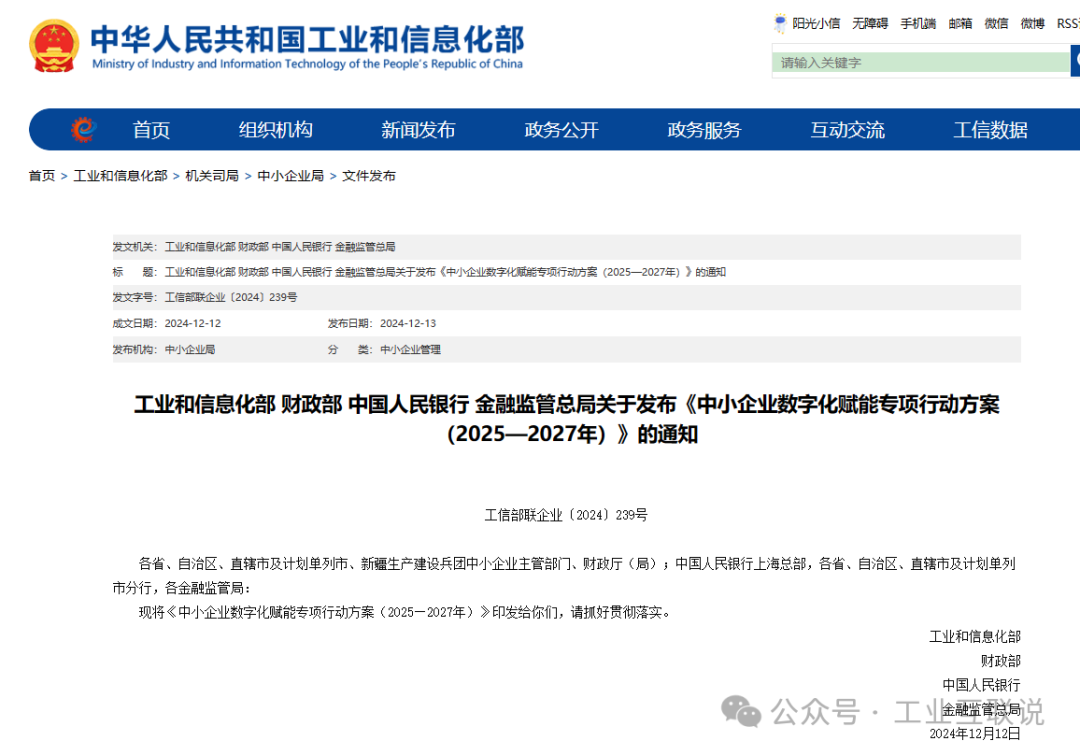Open the 工信数据 navigation menu
The image size is (1080, 755).
[x=990, y=129]
